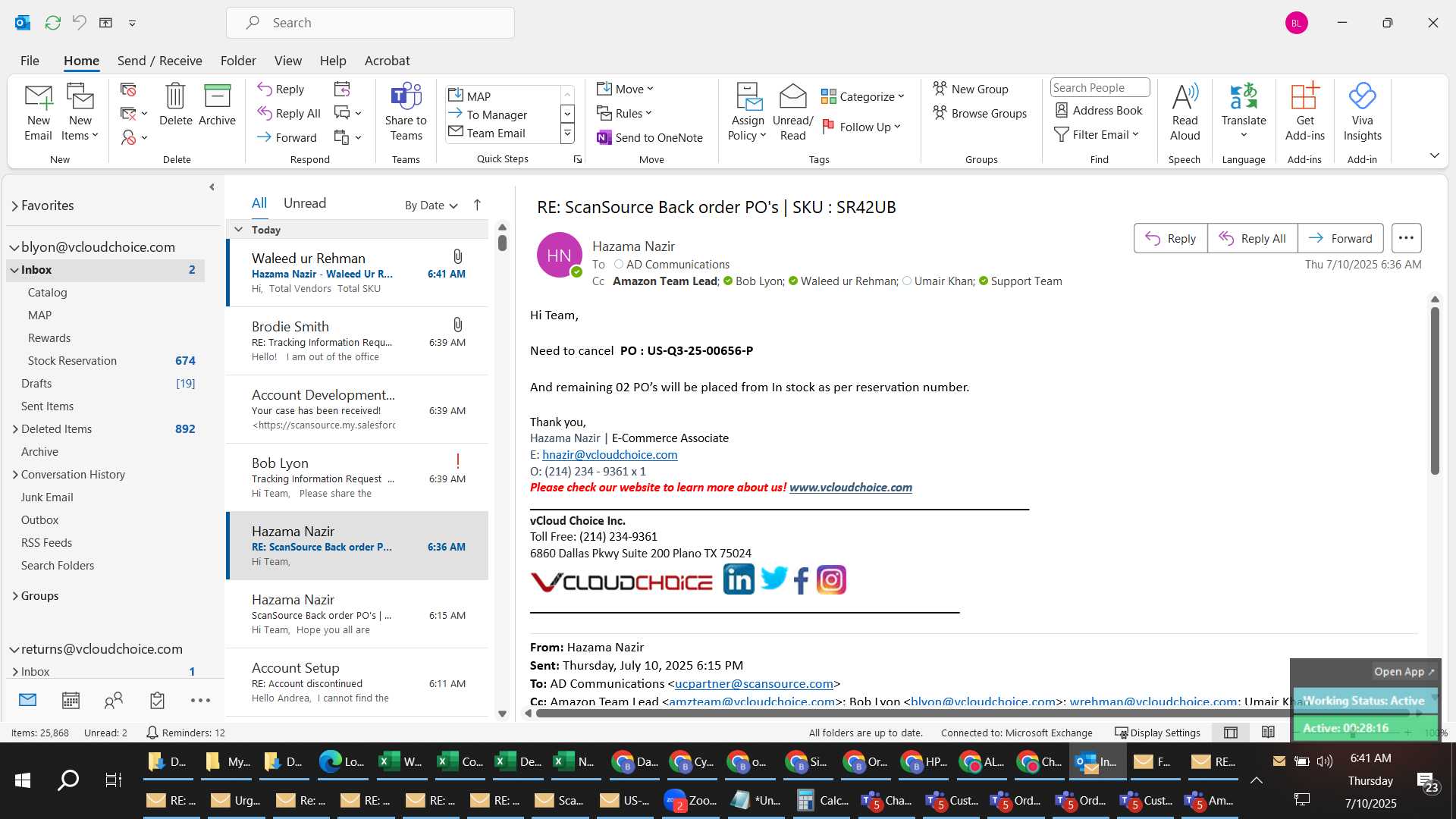Open the View ribbon tab
The height and width of the screenshot is (819, 1456).
[x=287, y=61]
